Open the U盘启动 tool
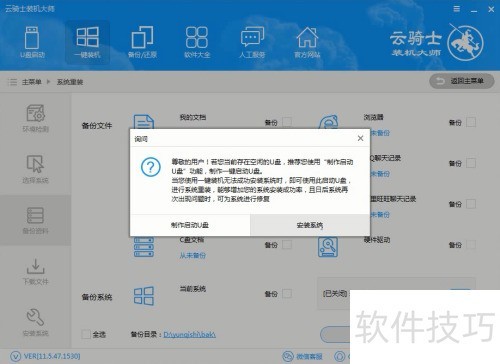Screen dimensions: 500x364 32,42
